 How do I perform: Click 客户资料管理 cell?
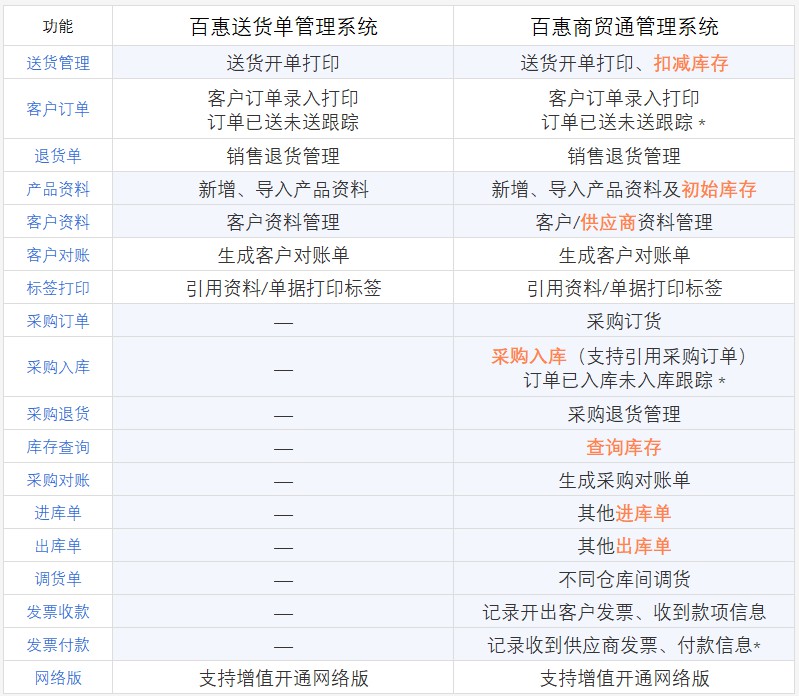tap(283, 222)
